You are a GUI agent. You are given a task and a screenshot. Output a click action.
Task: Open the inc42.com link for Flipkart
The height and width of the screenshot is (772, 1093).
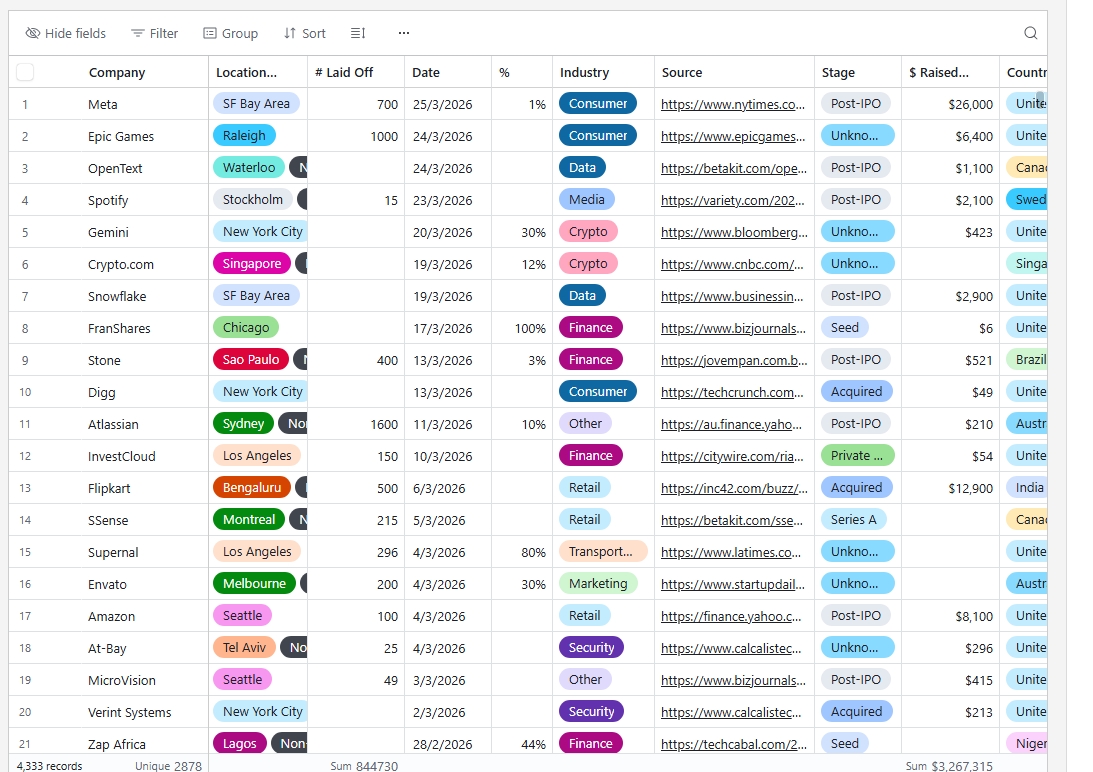(734, 489)
